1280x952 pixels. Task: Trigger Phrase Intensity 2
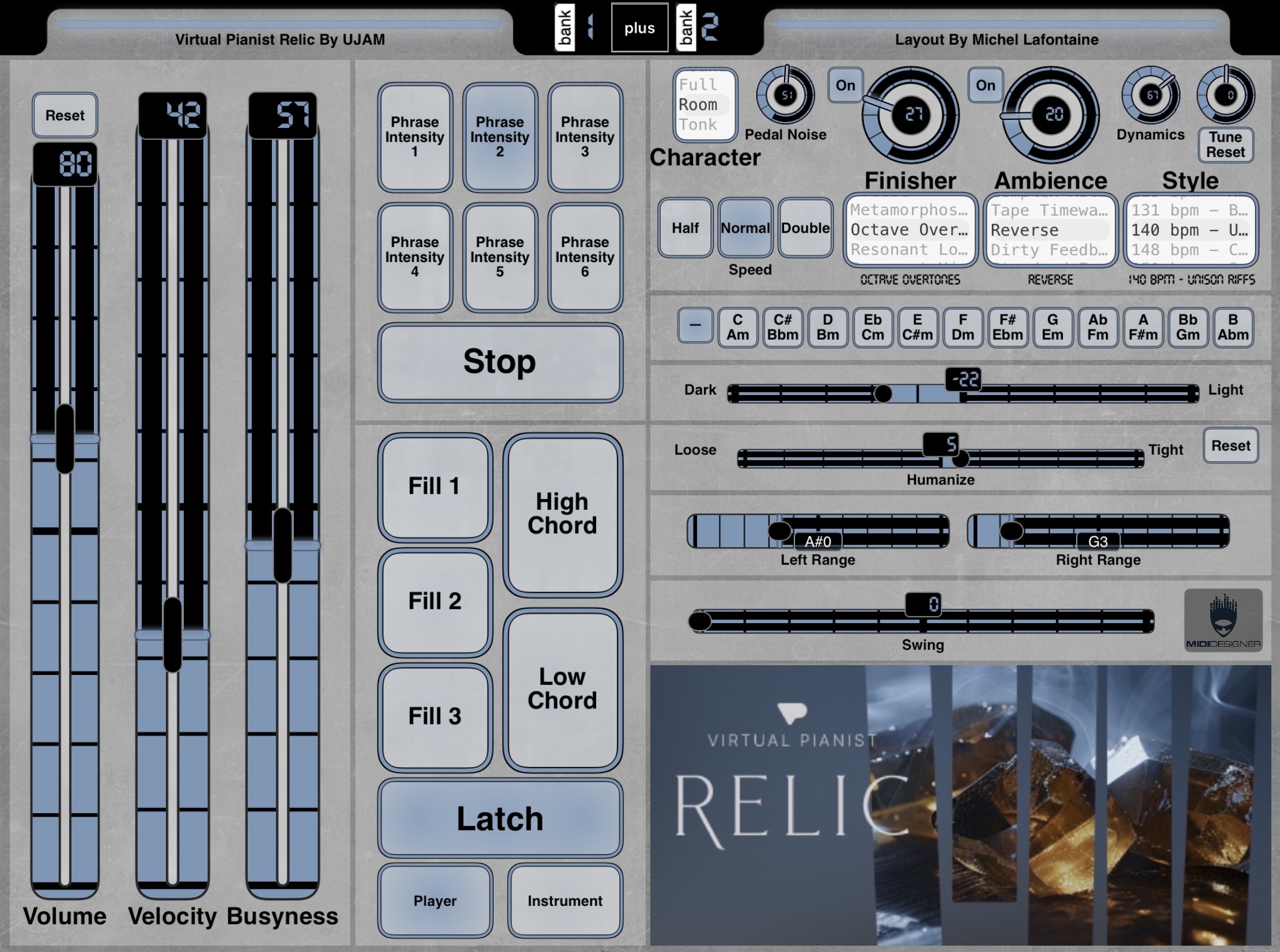tap(499, 137)
